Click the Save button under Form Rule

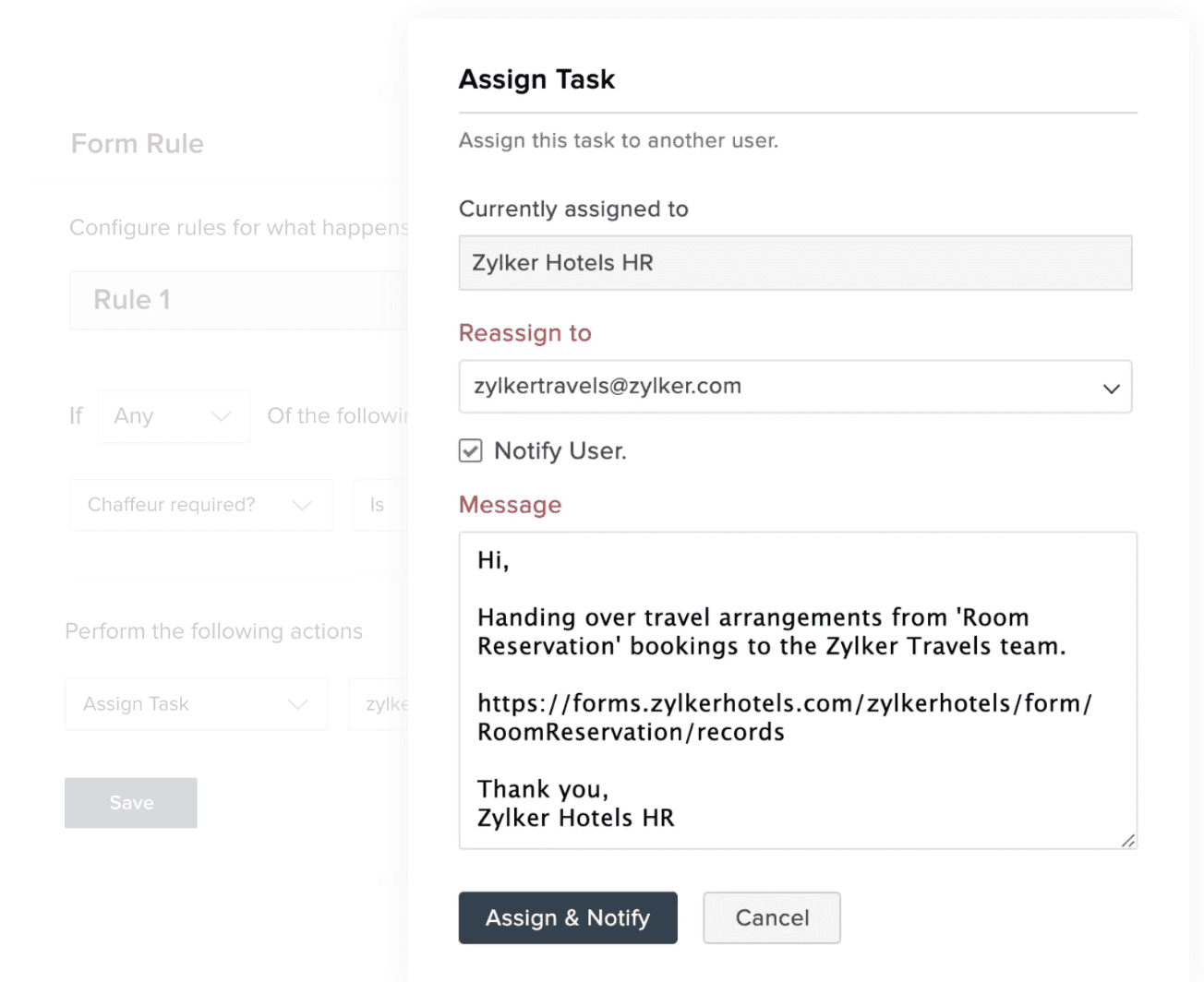pyautogui.click(x=131, y=802)
